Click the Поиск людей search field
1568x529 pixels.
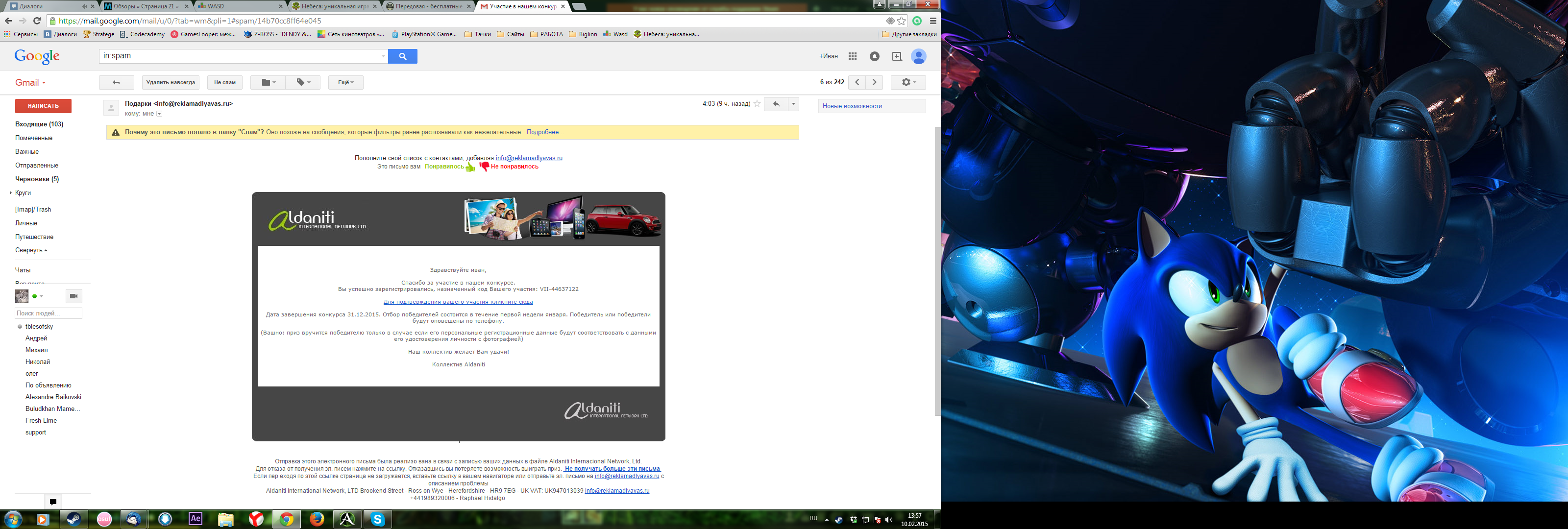click(x=48, y=313)
